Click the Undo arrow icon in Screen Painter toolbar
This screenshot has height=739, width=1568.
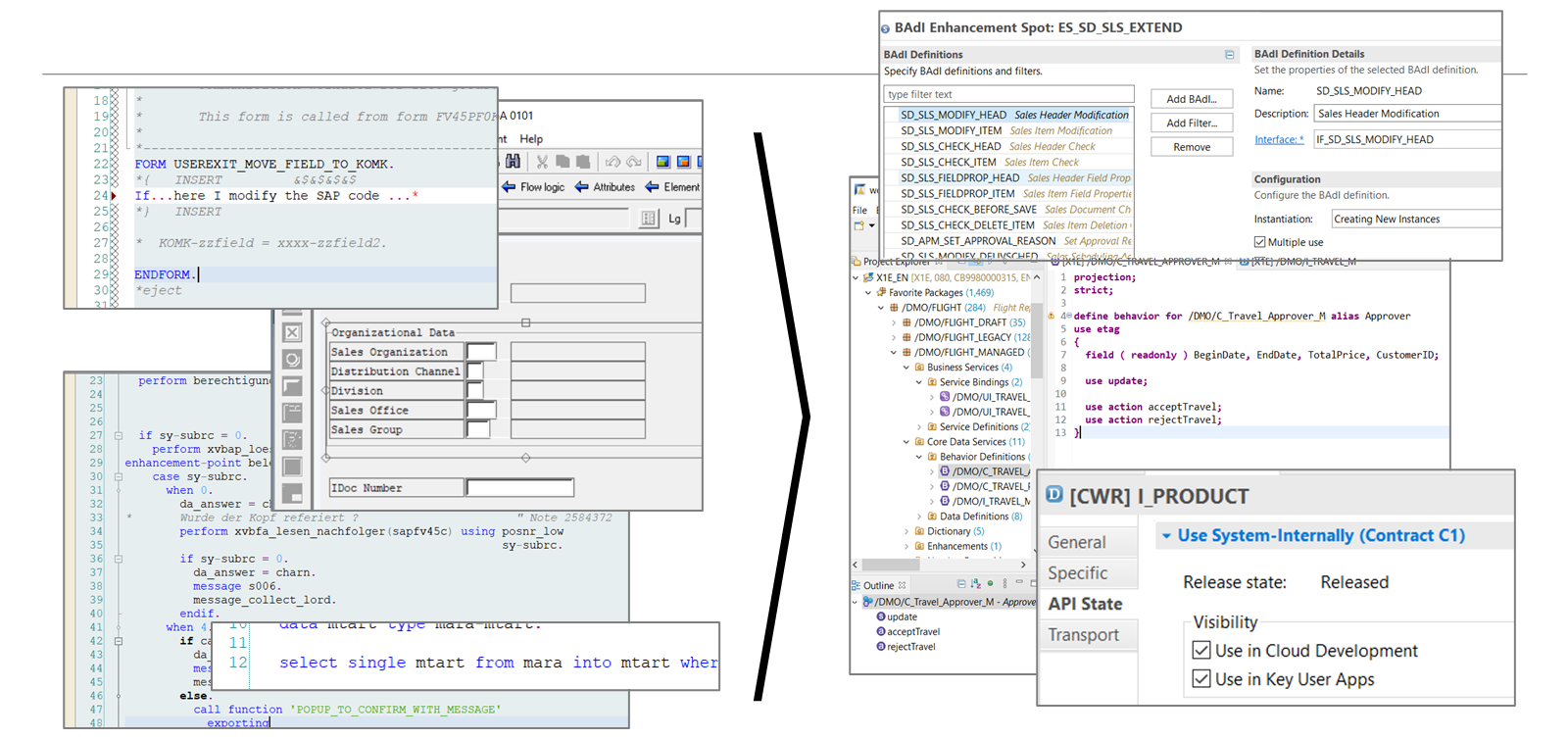point(612,161)
